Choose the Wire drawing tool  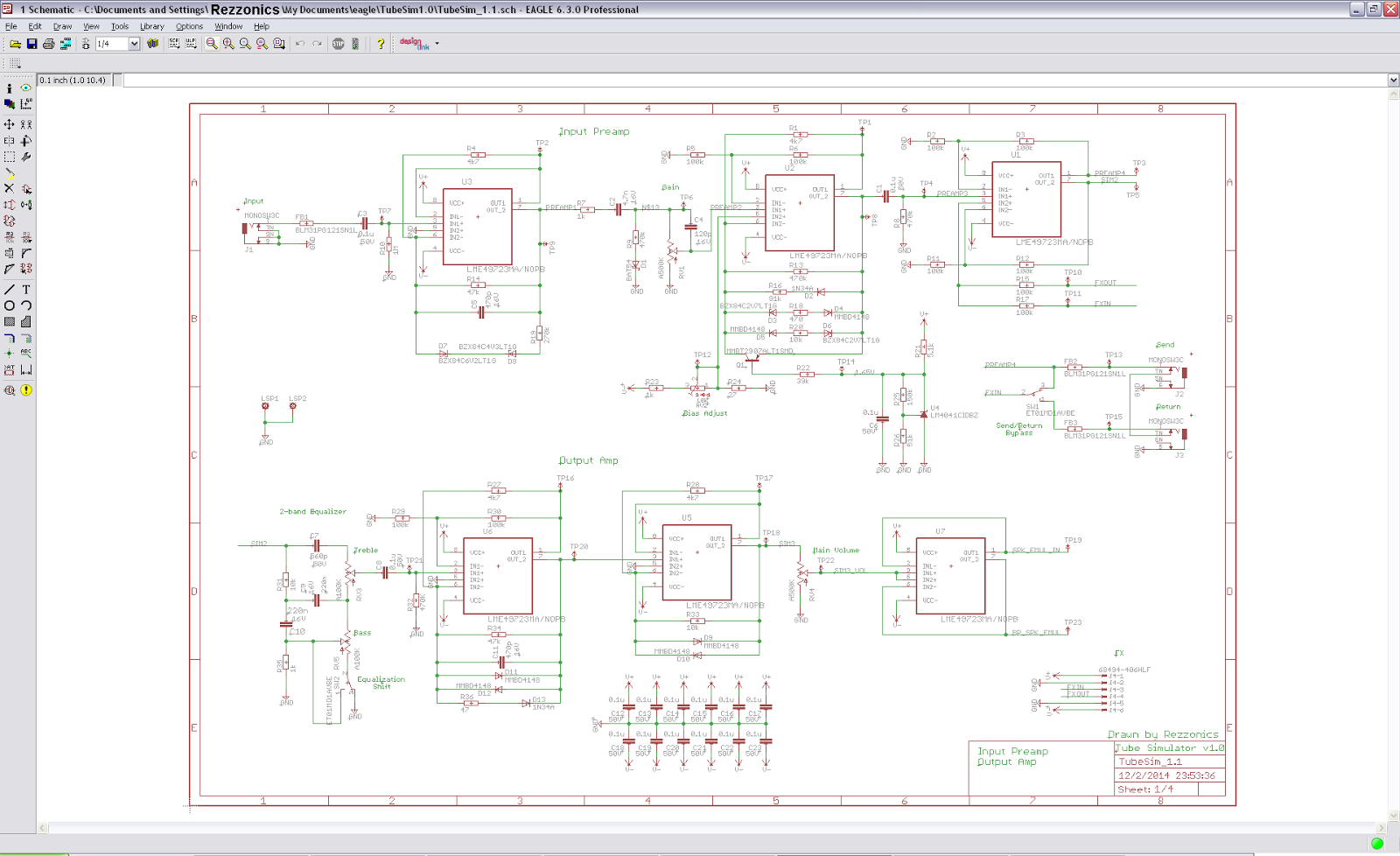(x=9, y=289)
